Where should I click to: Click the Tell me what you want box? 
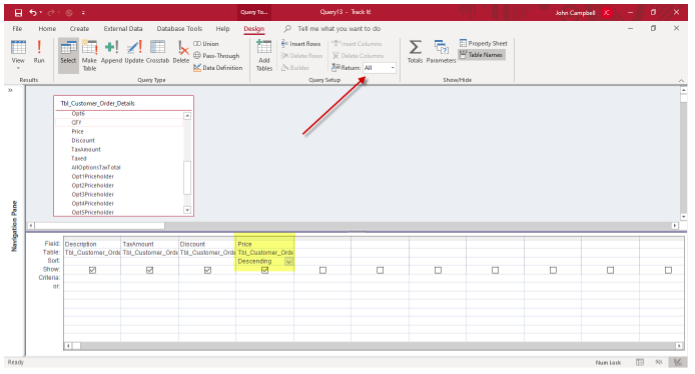click(339, 28)
